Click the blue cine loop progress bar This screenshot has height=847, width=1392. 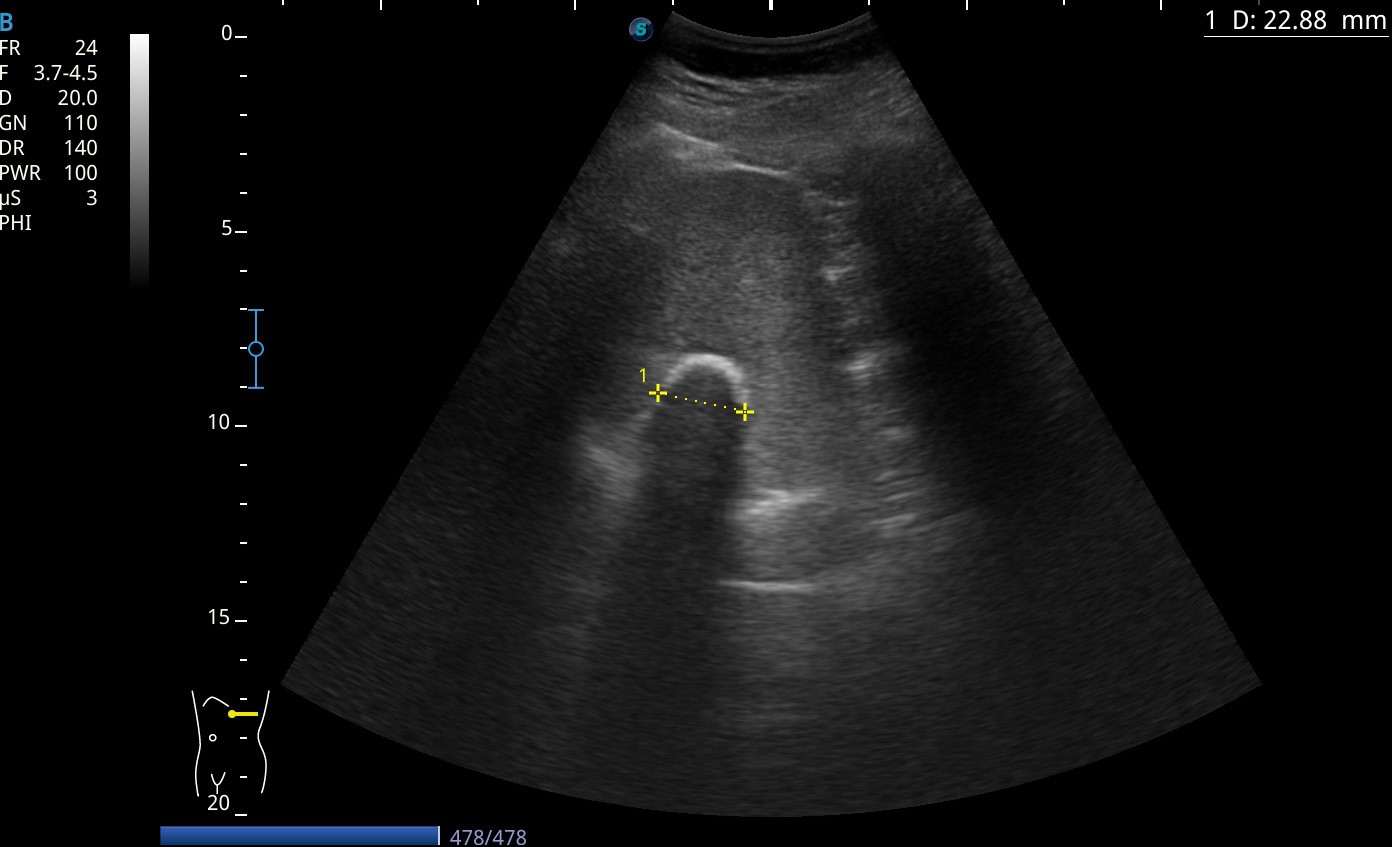(299, 836)
